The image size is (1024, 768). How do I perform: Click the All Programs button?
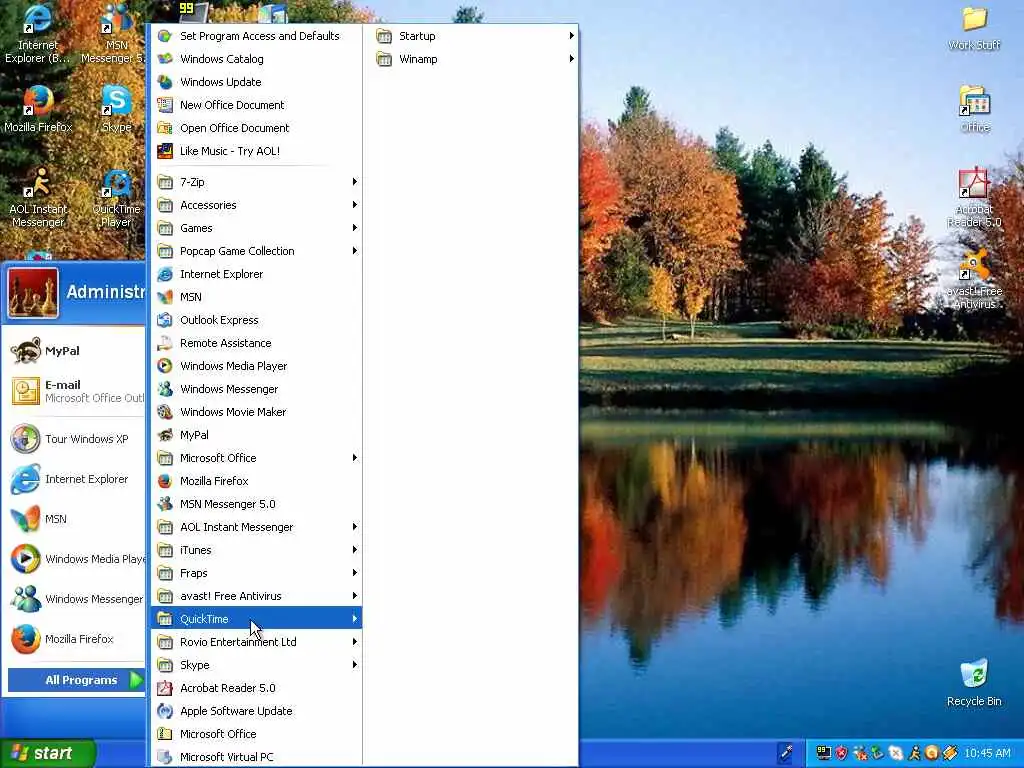(76, 680)
